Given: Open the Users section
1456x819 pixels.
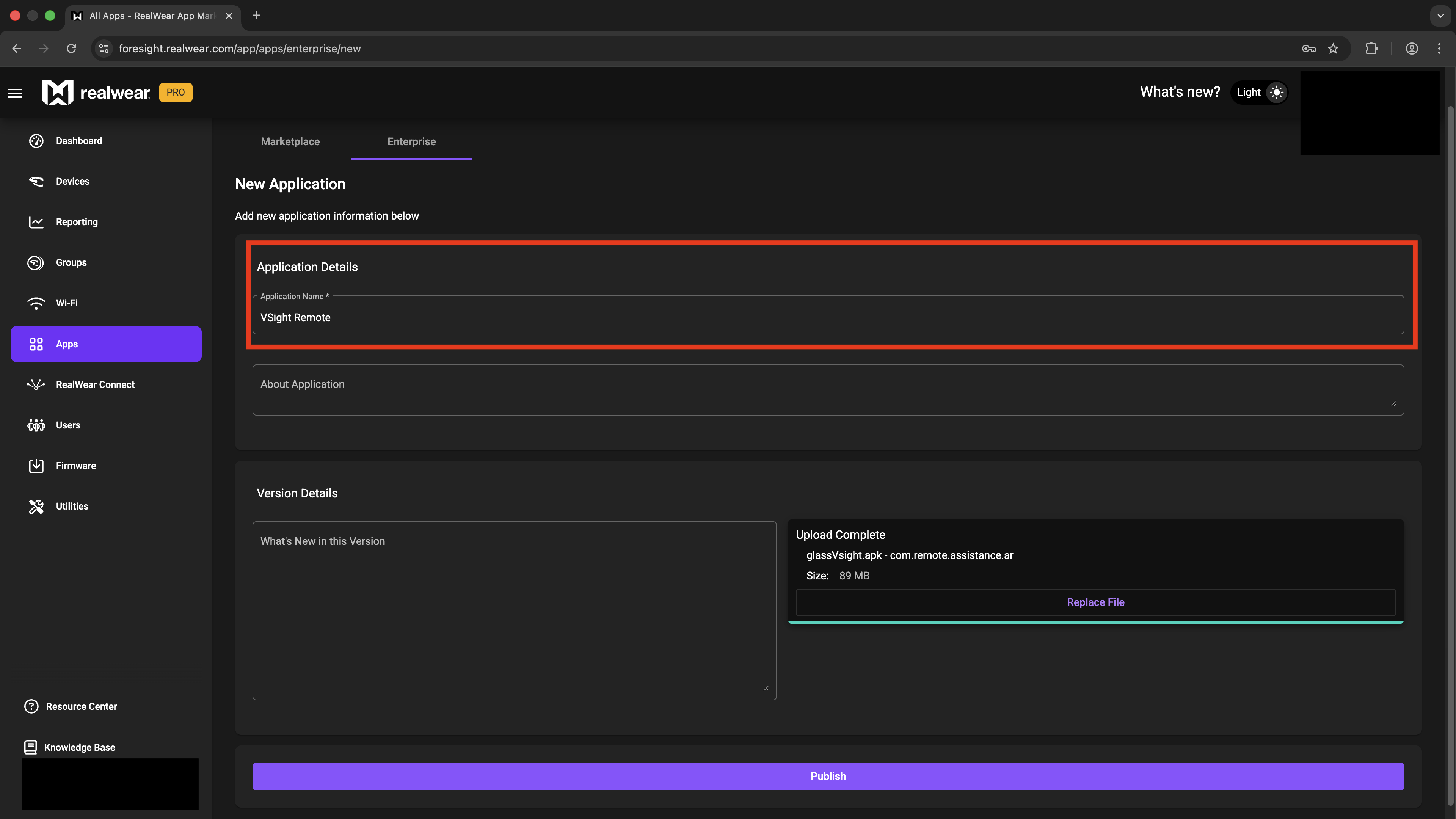Looking at the screenshot, I should (106, 425).
